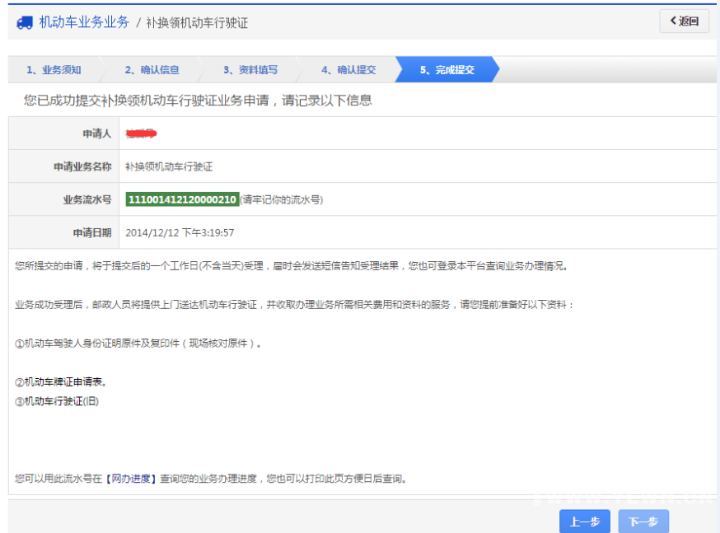Click the active step 5 完成提交
Image resolution: width=720 pixels, height=533 pixels.
tap(446, 70)
